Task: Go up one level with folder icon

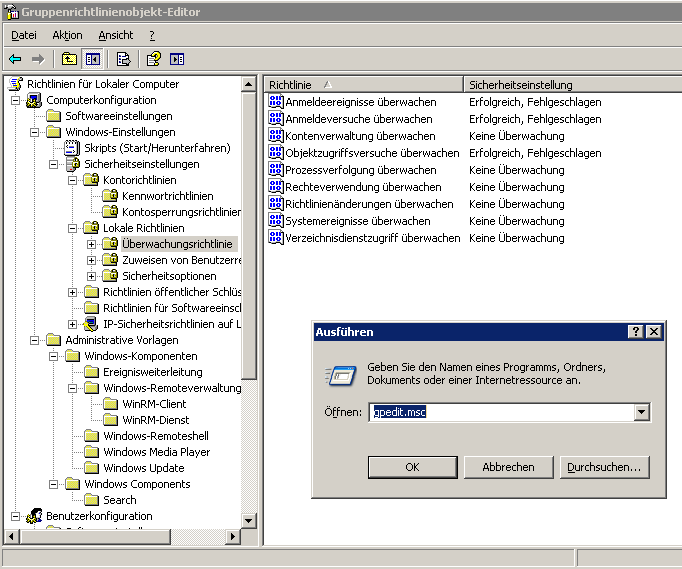Action: tap(69, 59)
